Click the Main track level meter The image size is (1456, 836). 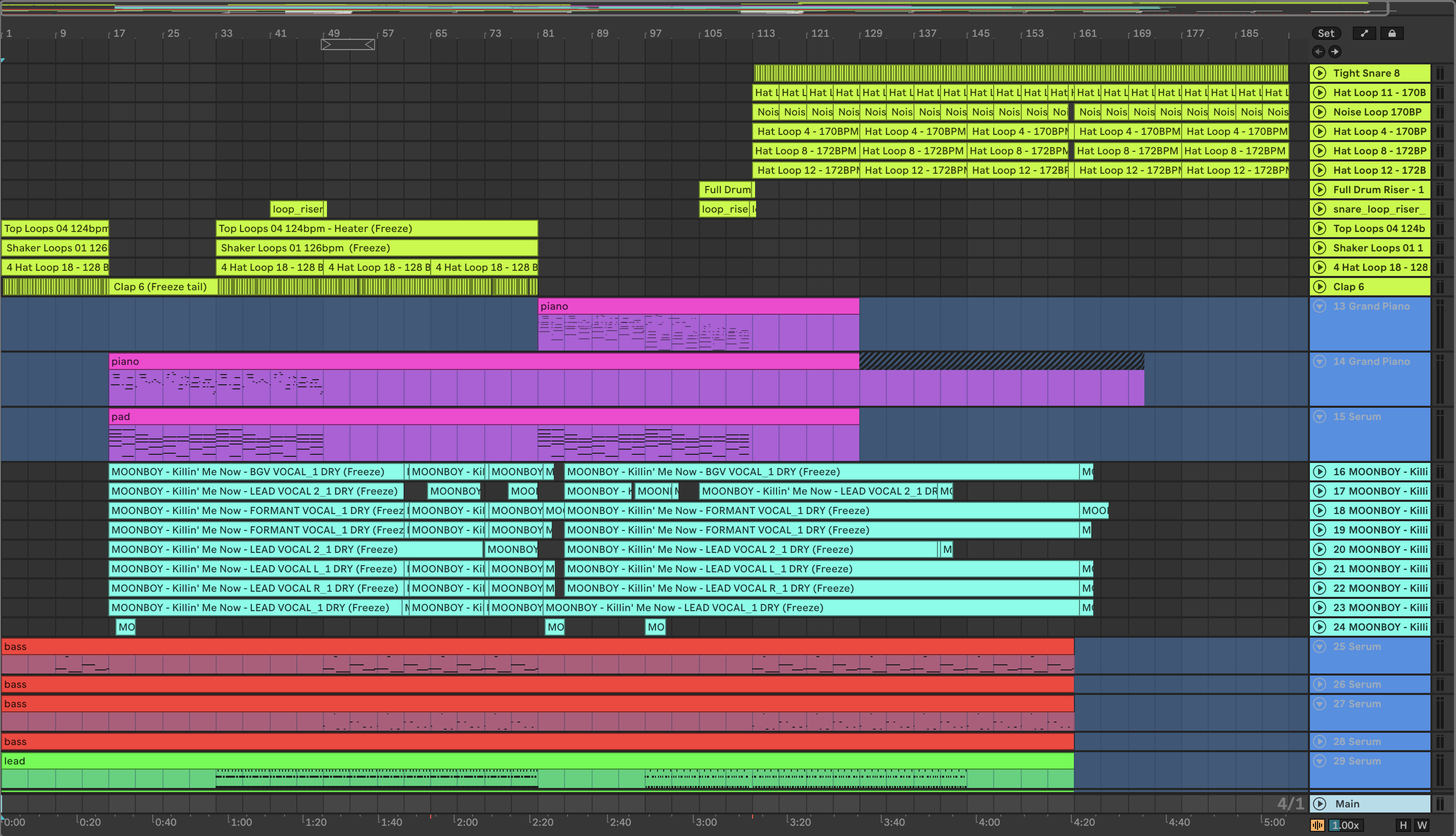point(1439,804)
